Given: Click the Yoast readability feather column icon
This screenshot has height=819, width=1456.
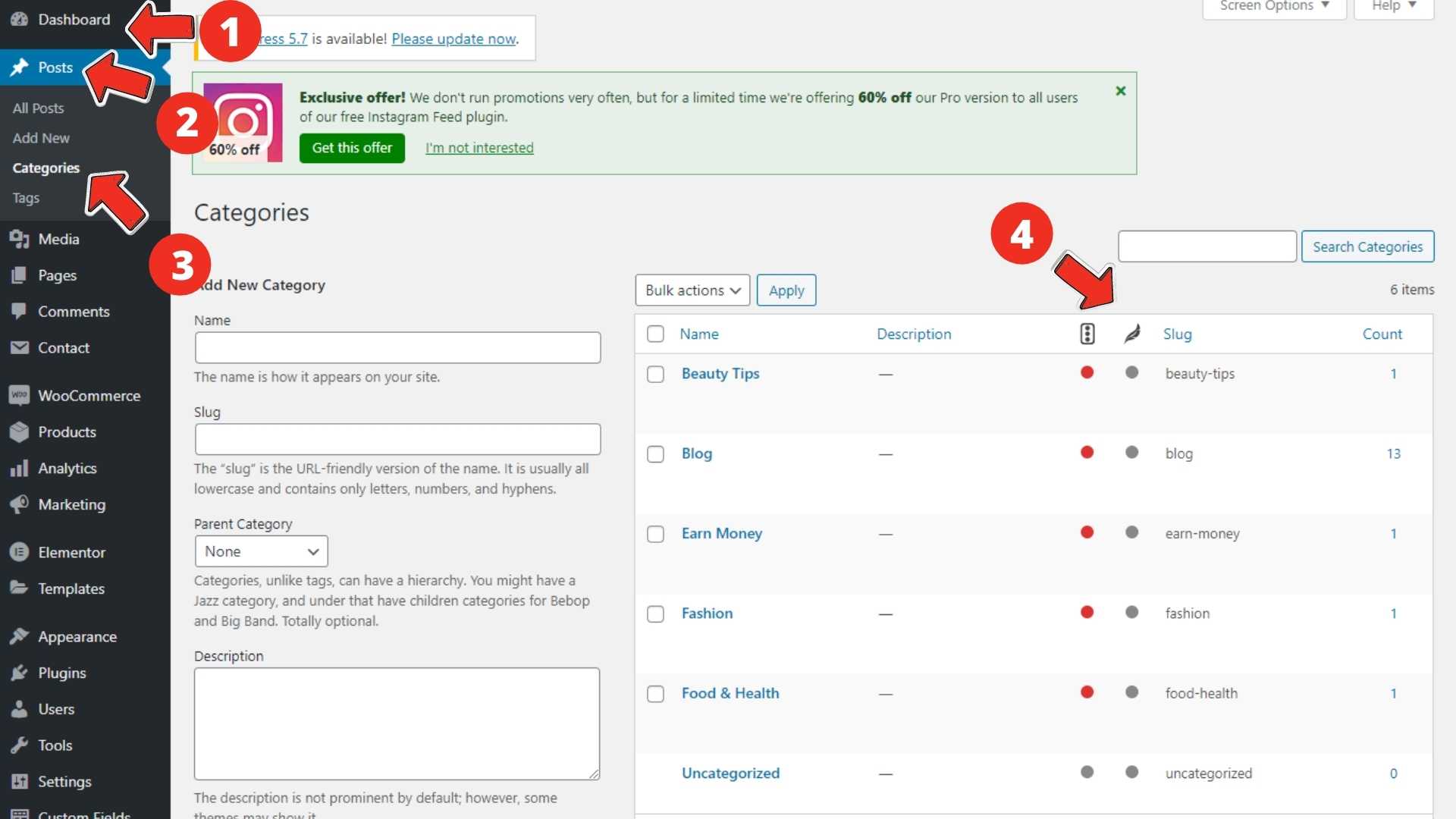Looking at the screenshot, I should [x=1131, y=334].
